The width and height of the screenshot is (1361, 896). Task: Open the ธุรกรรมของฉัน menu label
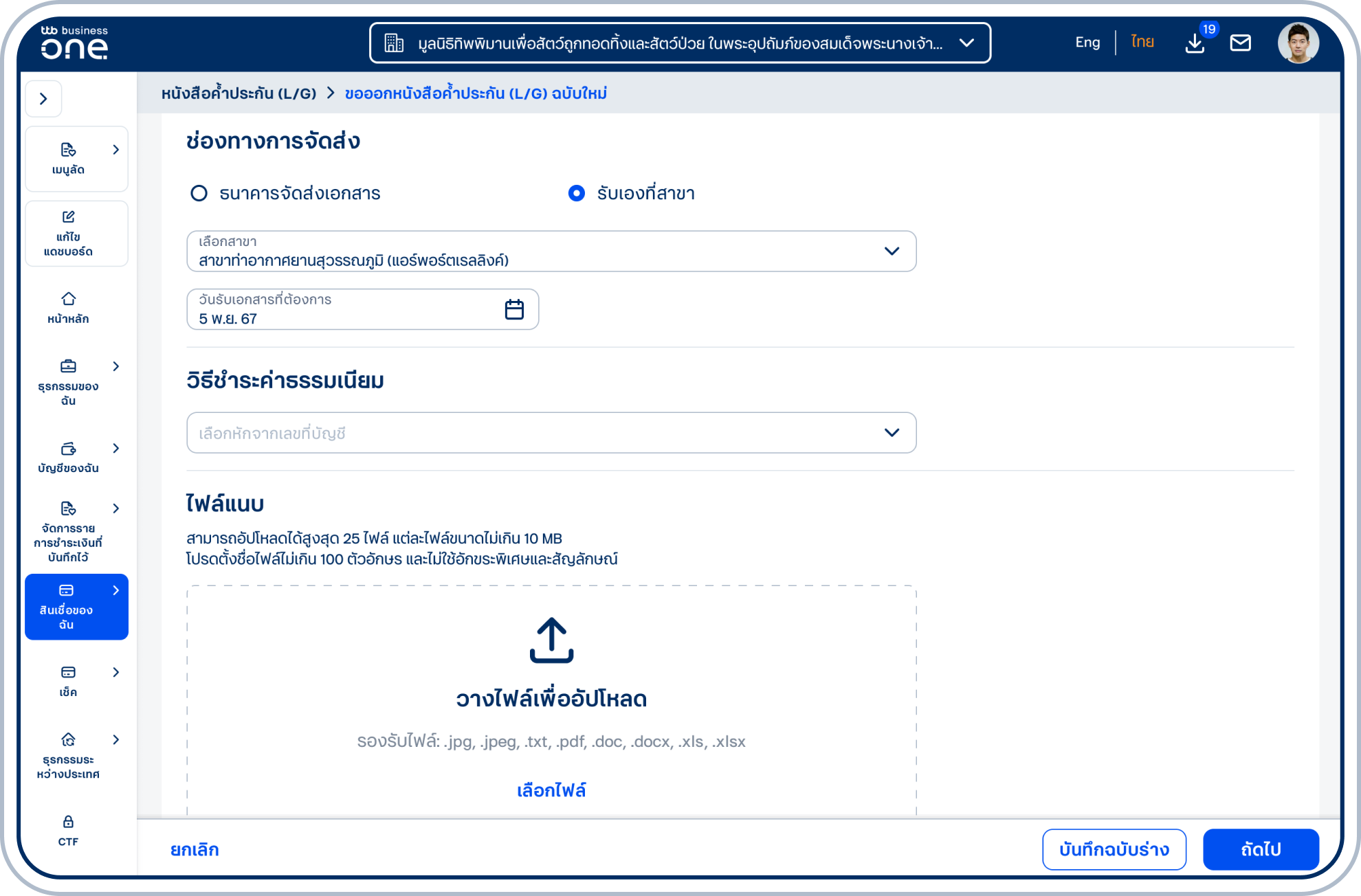[68, 394]
